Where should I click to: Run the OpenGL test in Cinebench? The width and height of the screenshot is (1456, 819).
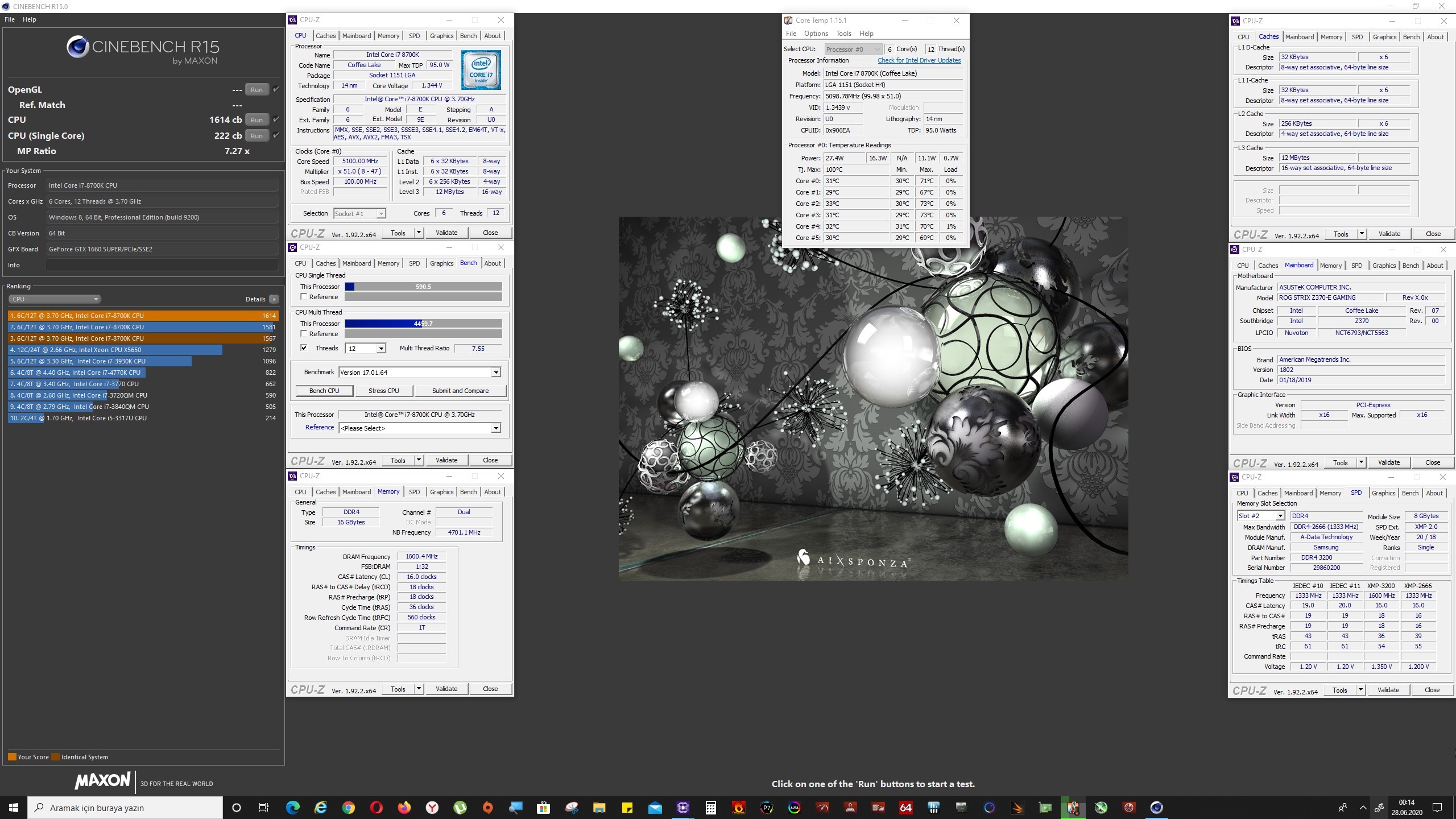pyautogui.click(x=257, y=89)
